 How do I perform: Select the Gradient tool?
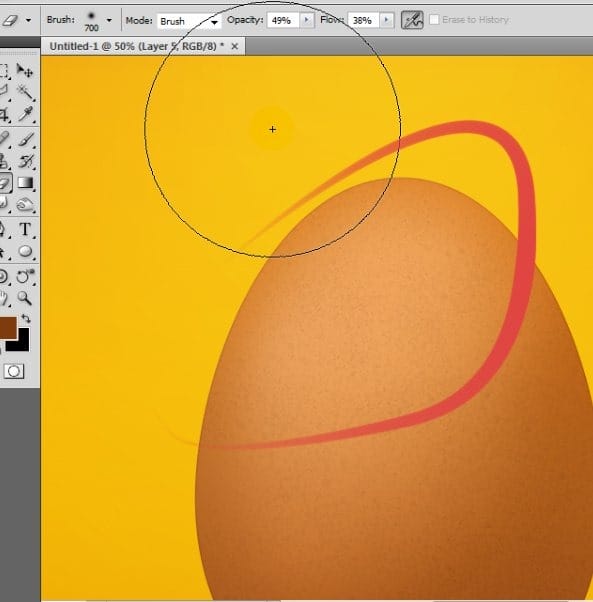pyautogui.click(x=25, y=183)
